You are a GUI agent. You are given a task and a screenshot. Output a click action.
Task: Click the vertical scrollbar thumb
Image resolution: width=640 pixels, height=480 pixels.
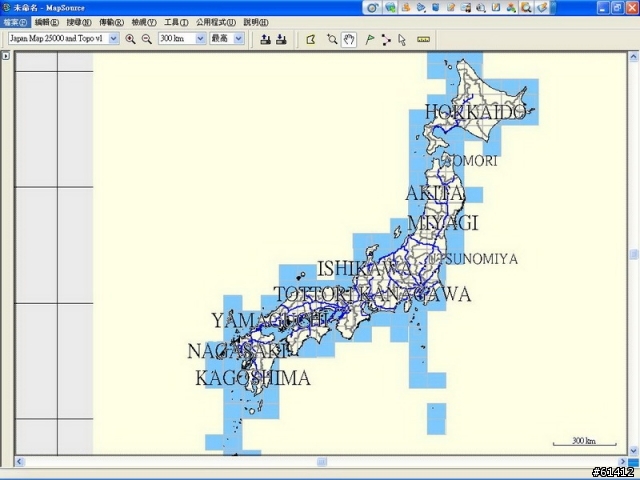[x=633, y=255]
